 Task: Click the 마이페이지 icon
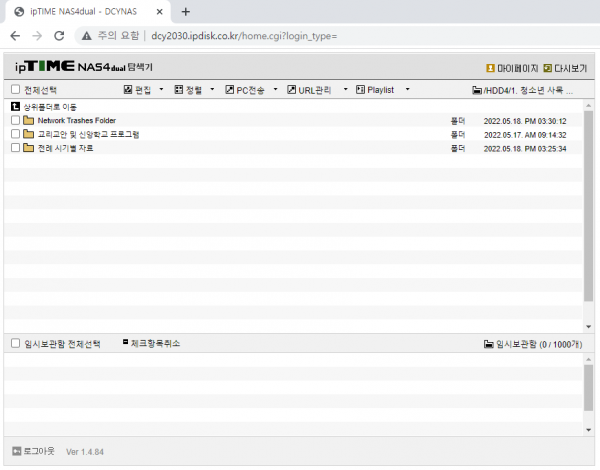click(490, 68)
